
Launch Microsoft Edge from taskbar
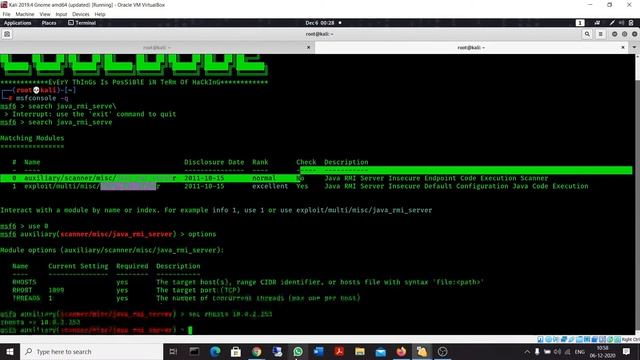click(215, 351)
